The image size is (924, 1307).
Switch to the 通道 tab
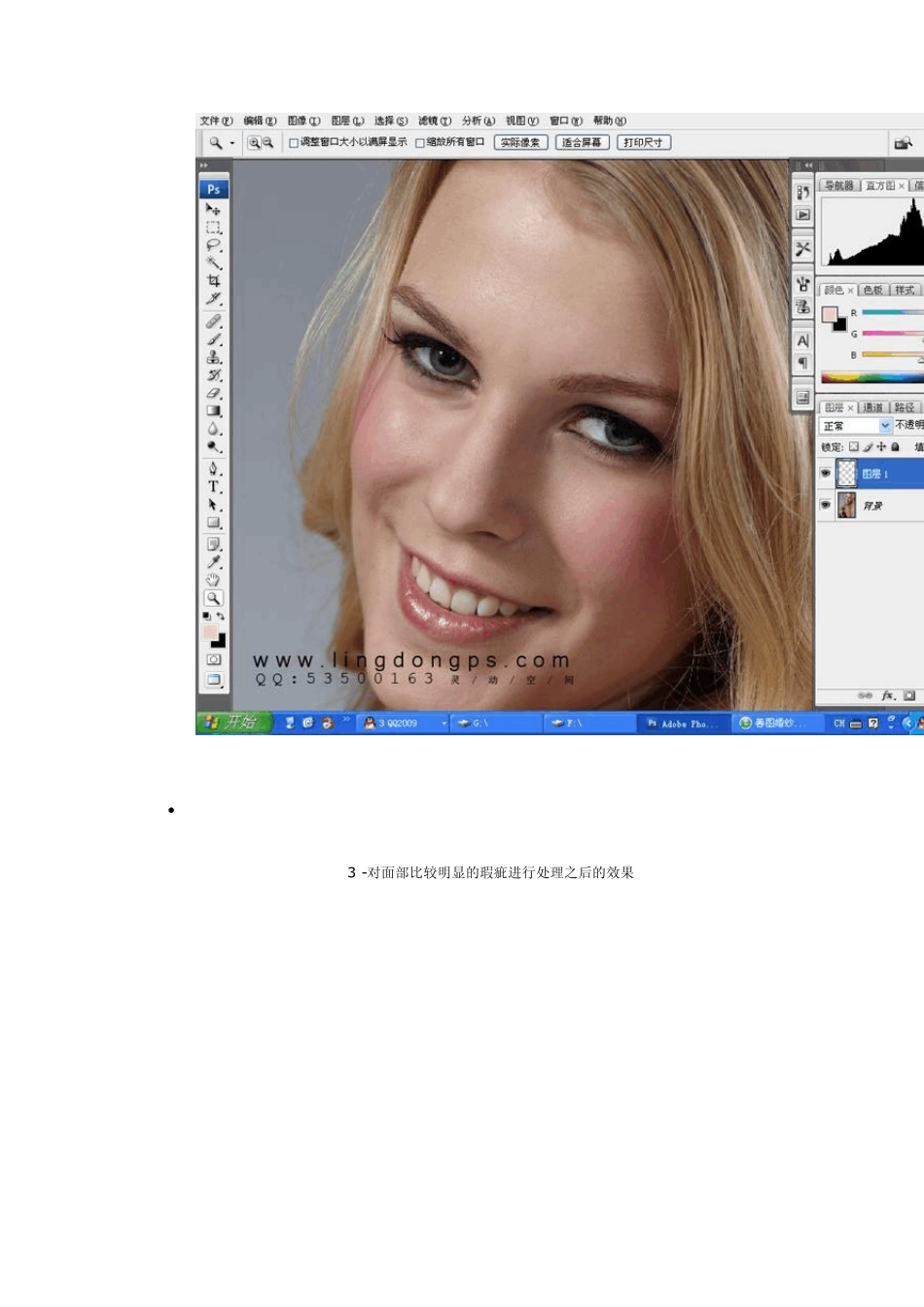[x=873, y=407]
